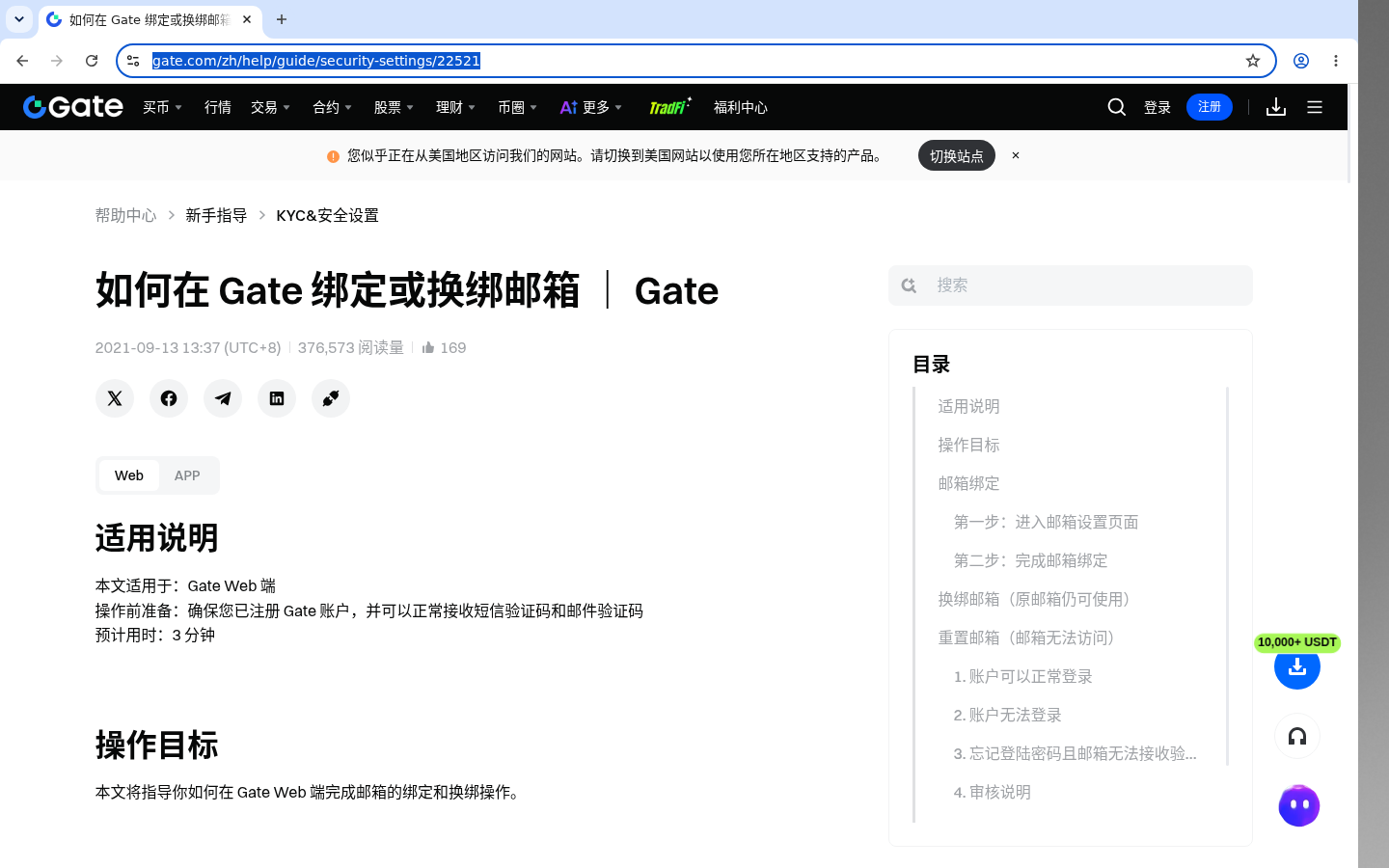Copy article link icon
The width and height of the screenshot is (1389, 868).
pos(331,398)
